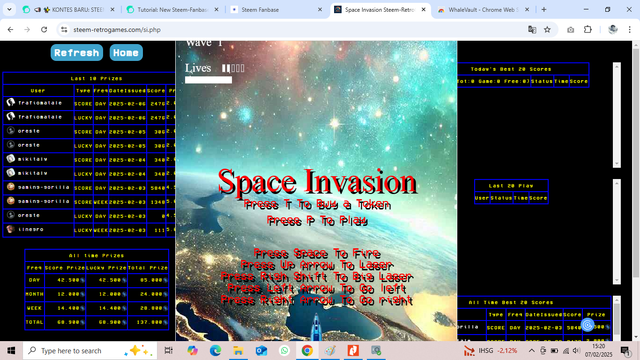The image size is (640, 360).
Task: Open File Explorer from the taskbar
Action: tap(238, 351)
